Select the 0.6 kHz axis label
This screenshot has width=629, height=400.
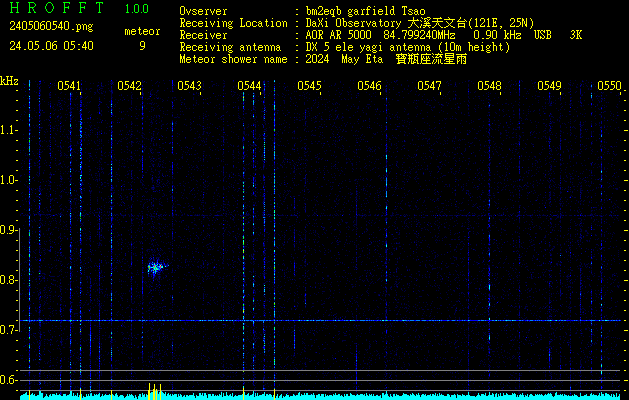tap(9, 380)
